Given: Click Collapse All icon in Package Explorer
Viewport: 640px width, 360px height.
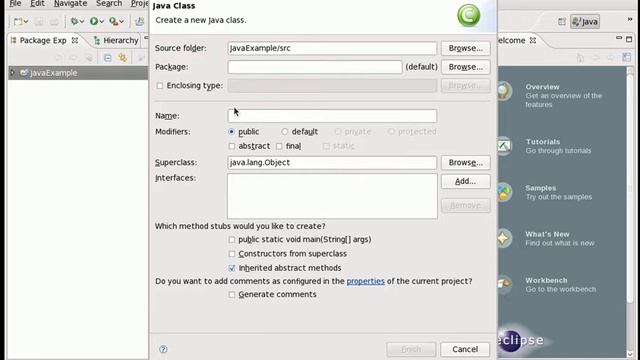Looking at the screenshot, I should [x=108, y=58].
